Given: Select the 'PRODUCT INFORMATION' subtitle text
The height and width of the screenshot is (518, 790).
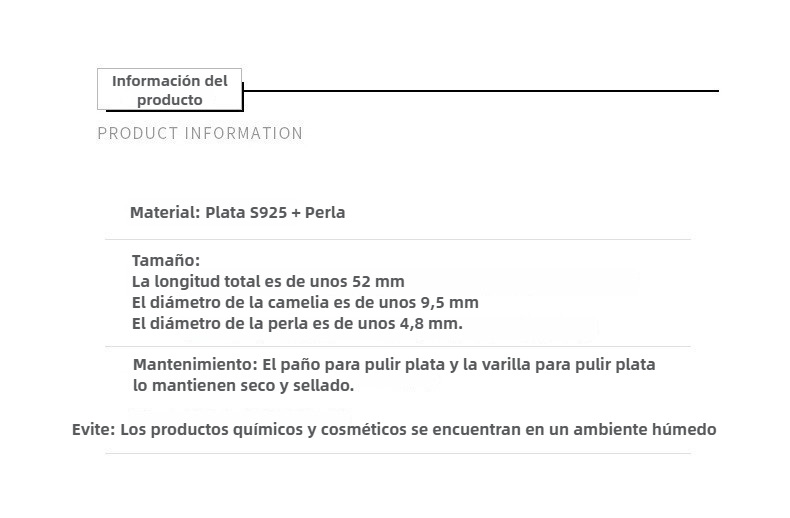Looking at the screenshot, I should (200, 134).
